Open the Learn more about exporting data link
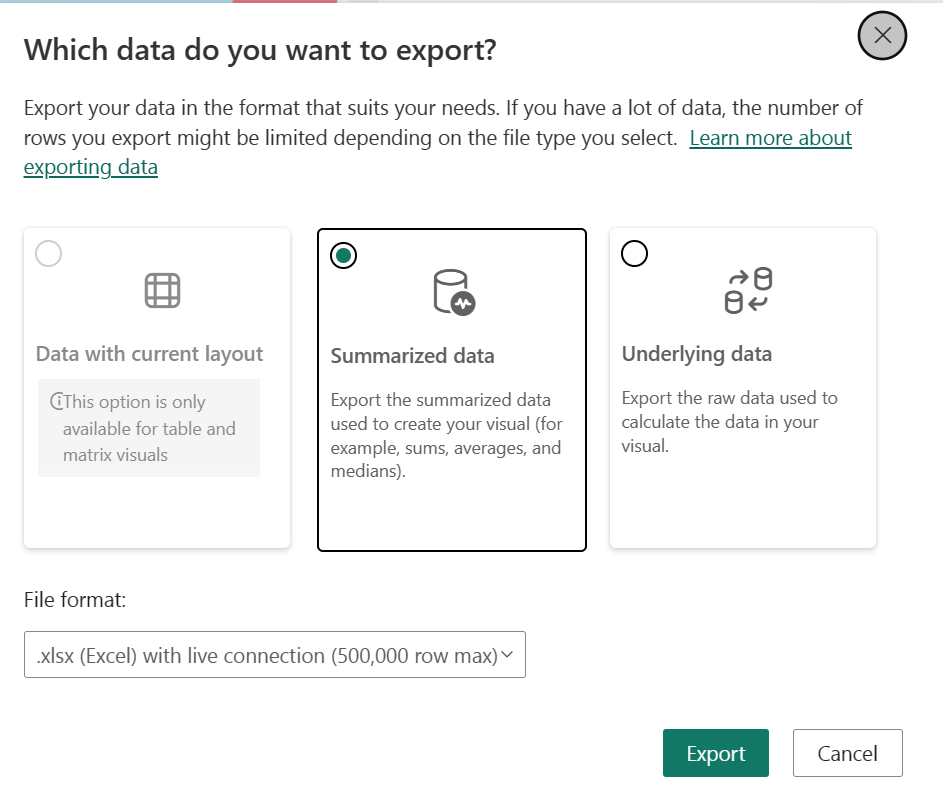This screenshot has height=803, width=943. pos(770,138)
